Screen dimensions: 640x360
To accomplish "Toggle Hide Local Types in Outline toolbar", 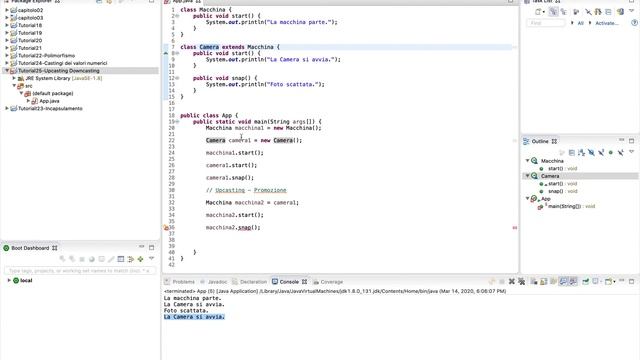I will (x=620, y=153).
